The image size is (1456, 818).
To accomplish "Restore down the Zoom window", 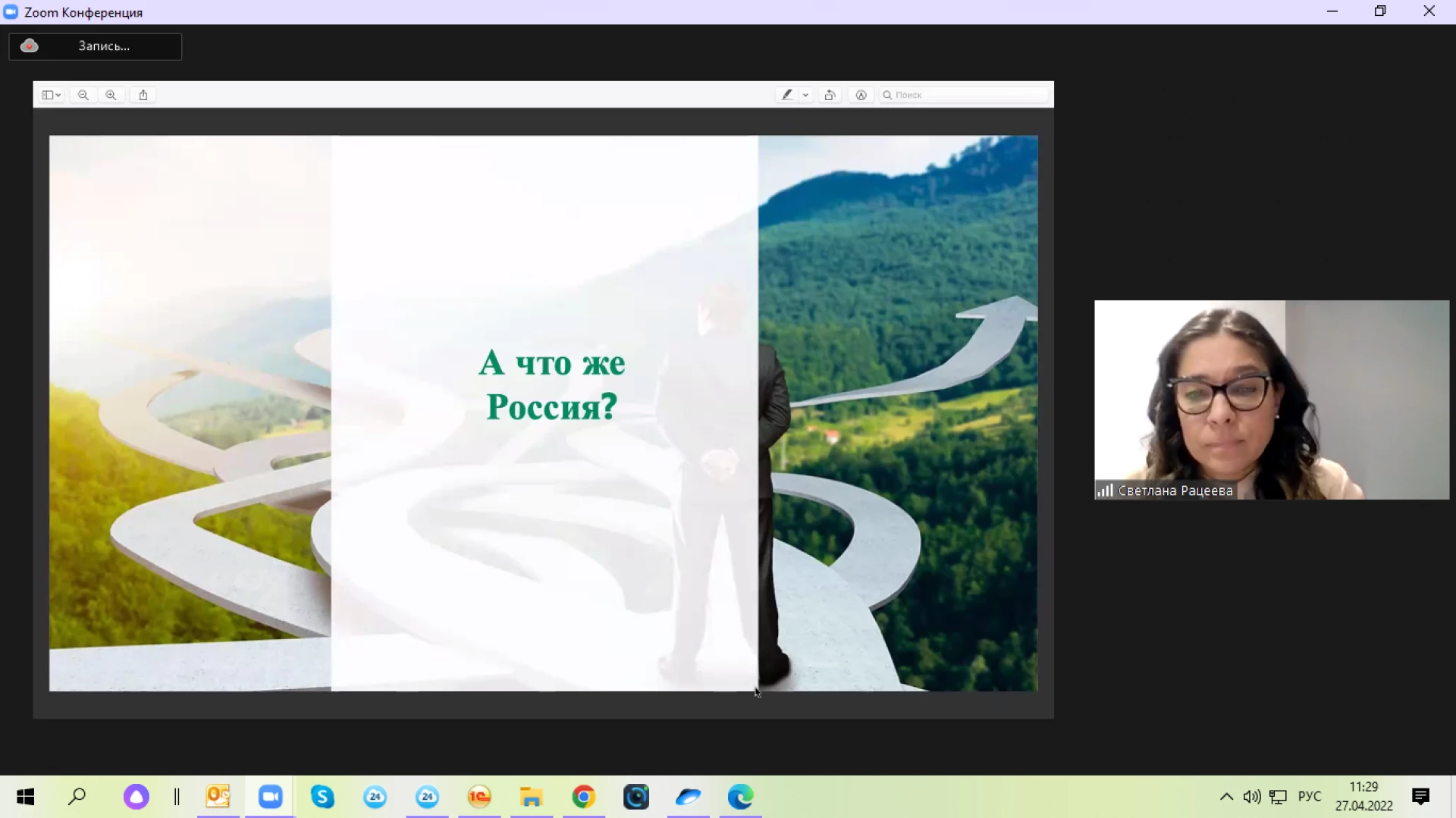I will pos(1380,11).
